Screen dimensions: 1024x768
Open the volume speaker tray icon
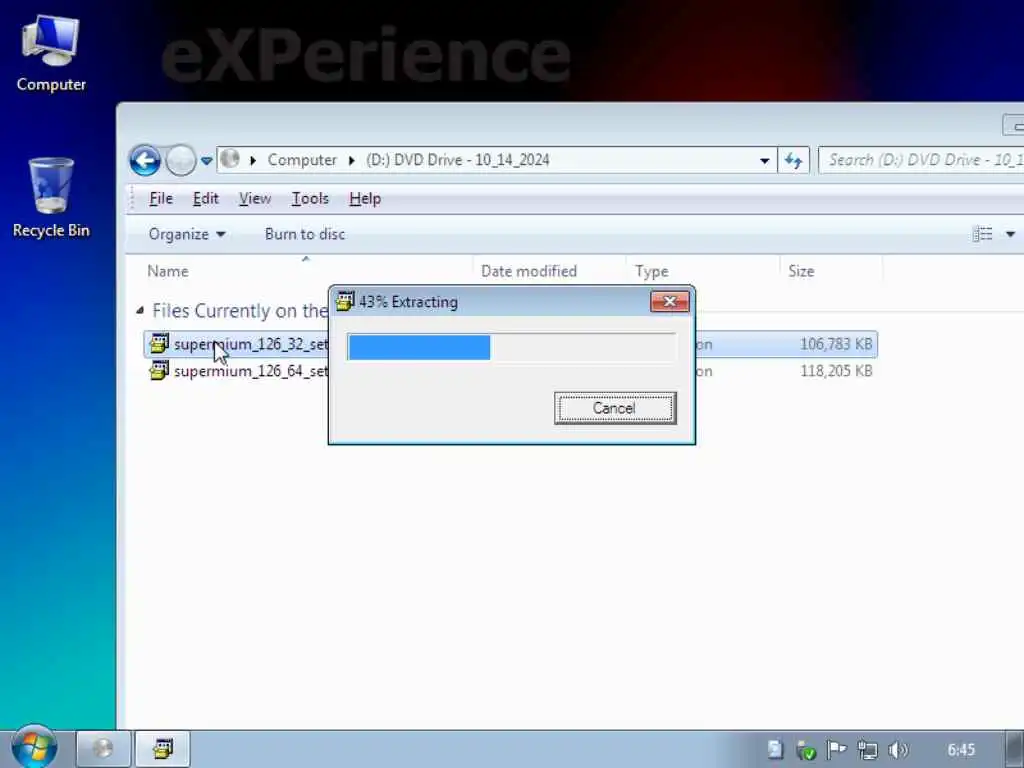point(899,750)
